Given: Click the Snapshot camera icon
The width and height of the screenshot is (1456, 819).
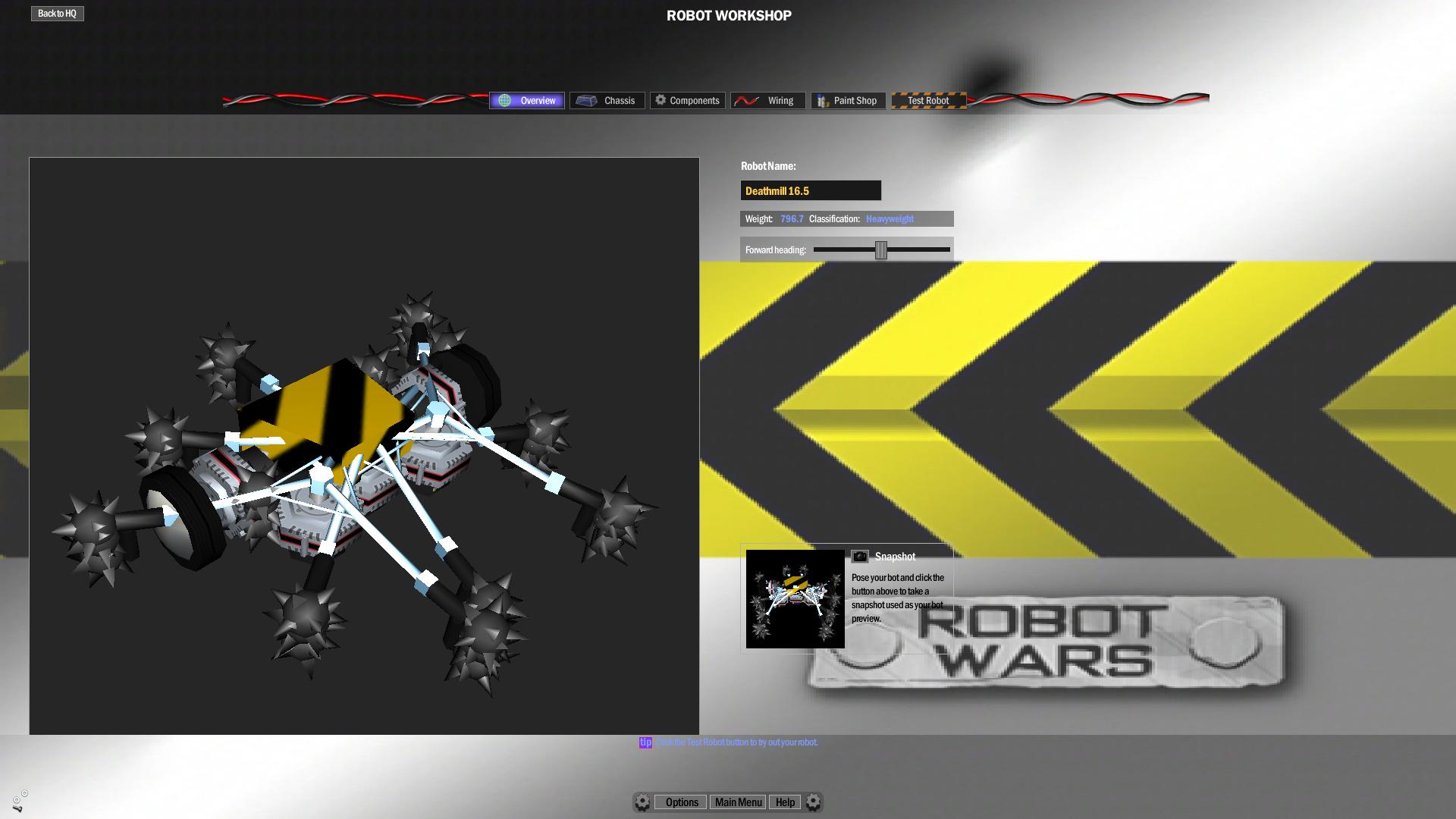Looking at the screenshot, I should [859, 557].
